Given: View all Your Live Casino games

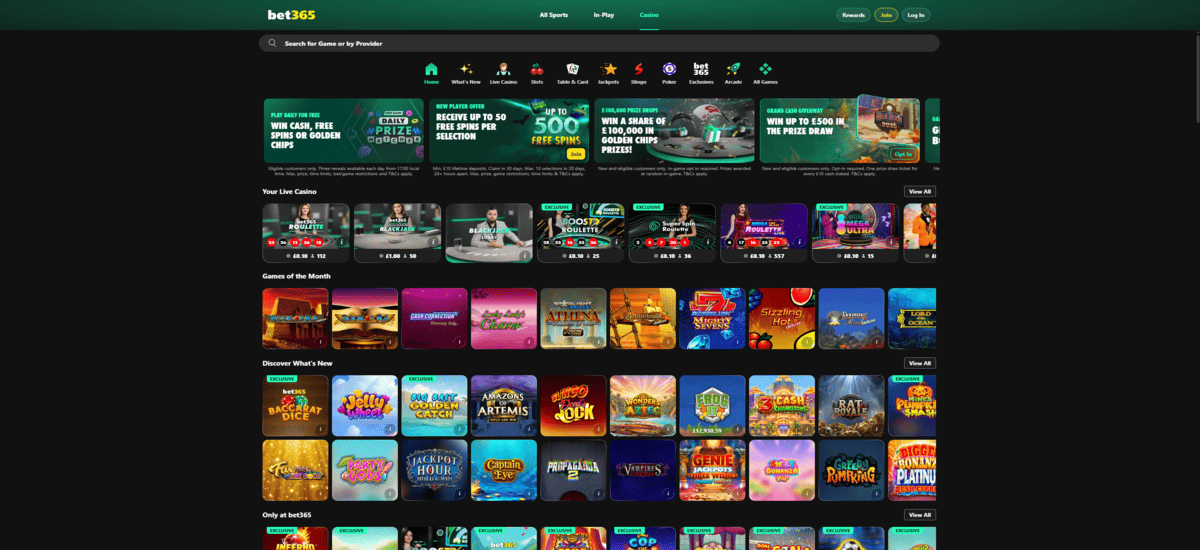Looking at the screenshot, I should pyautogui.click(x=920, y=191).
